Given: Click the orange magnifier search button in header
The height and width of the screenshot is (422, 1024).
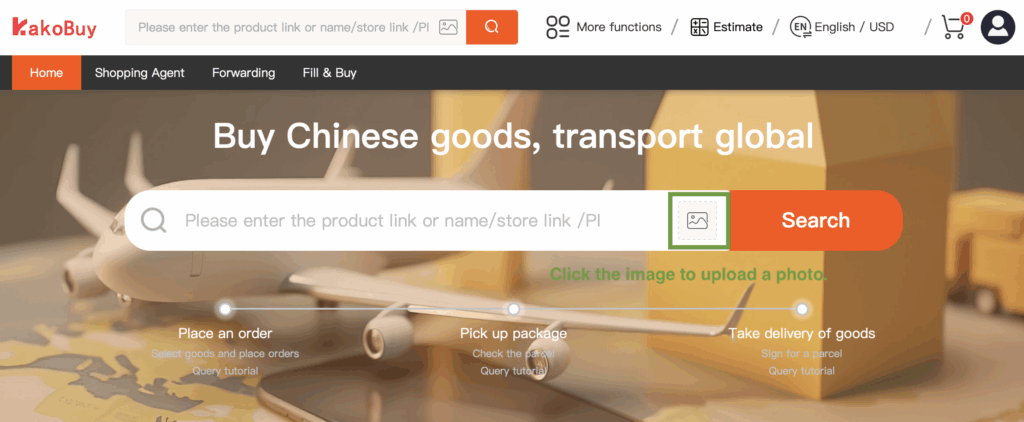Looking at the screenshot, I should 492,27.
